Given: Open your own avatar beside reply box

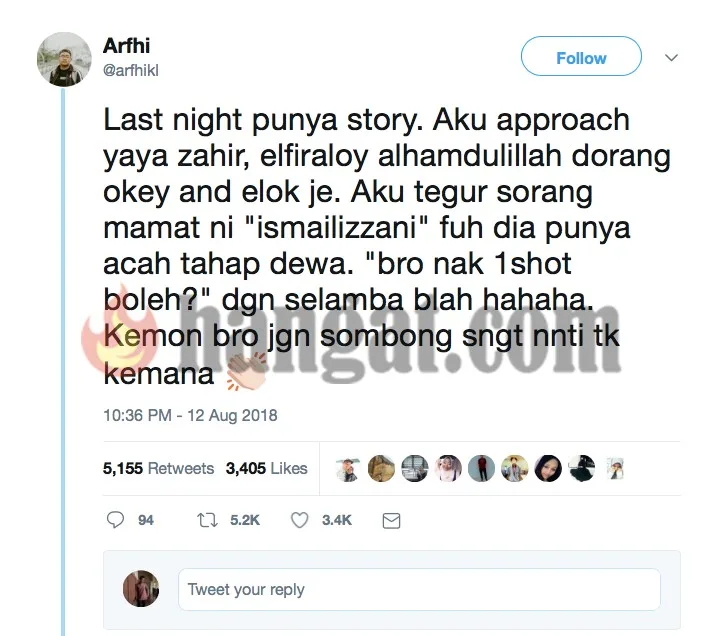Looking at the screenshot, I should [141, 589].
